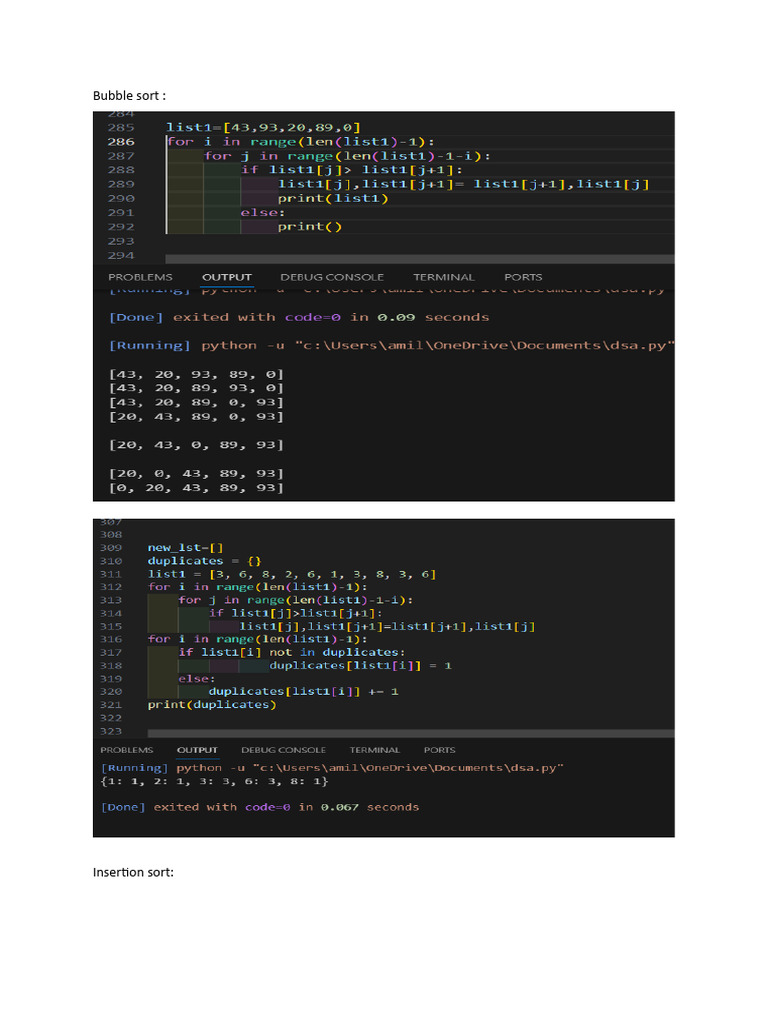Viewport: 768px width, 1024px height.
Task: Click output row '[43, 20, 89, 0, 93]'
Action: coord(196,402)
